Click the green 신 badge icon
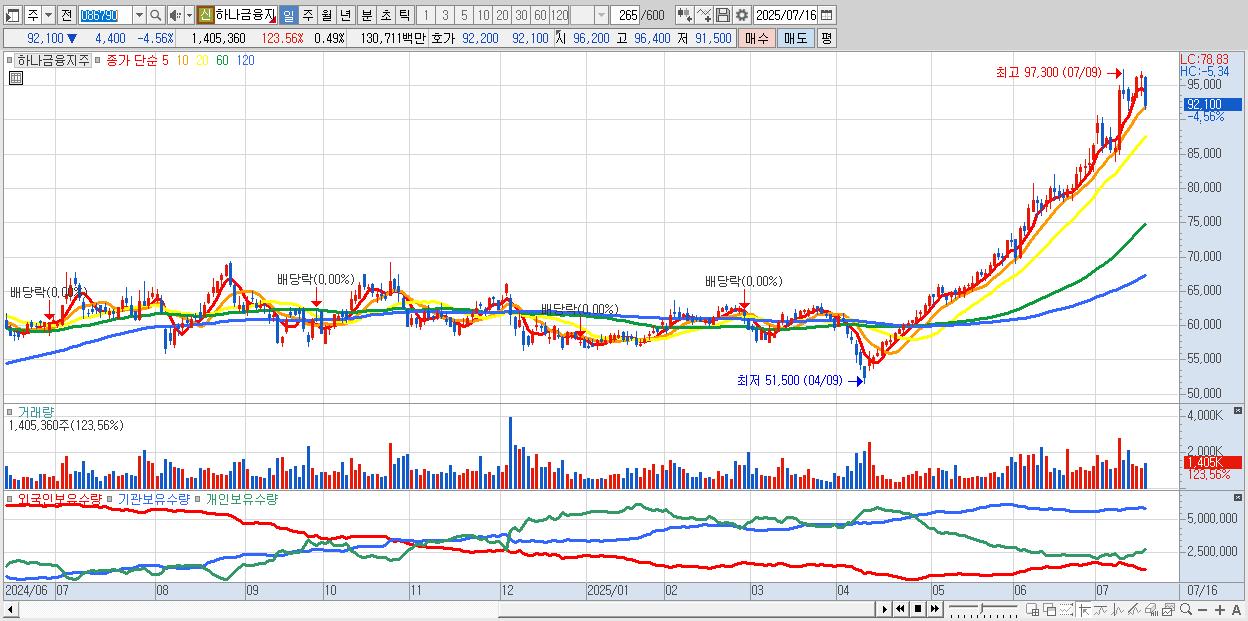 [x=205, y=15]
